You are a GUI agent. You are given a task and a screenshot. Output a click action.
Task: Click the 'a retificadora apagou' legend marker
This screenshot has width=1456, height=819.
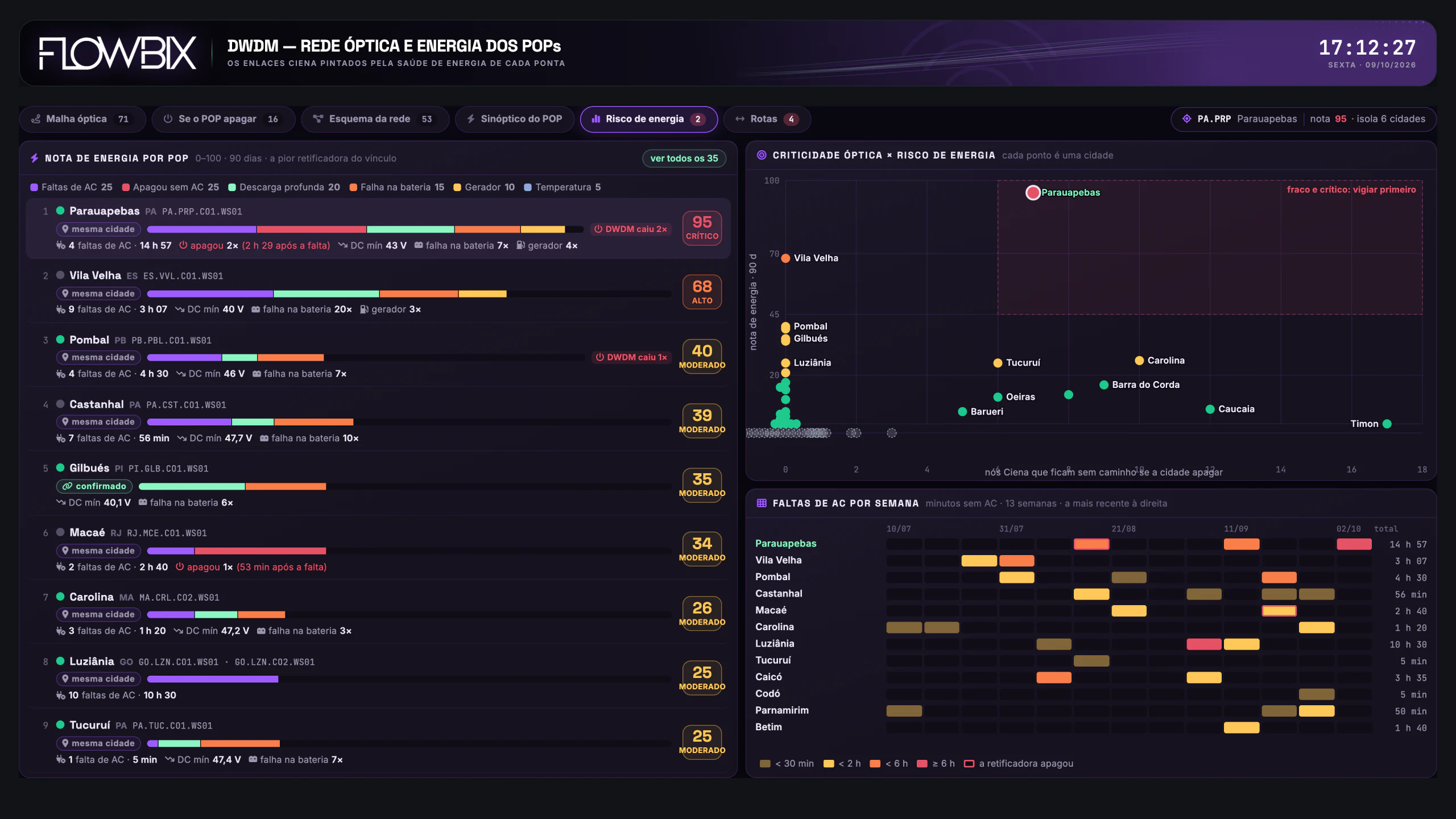pyautogui.click(x=969, y=764)
